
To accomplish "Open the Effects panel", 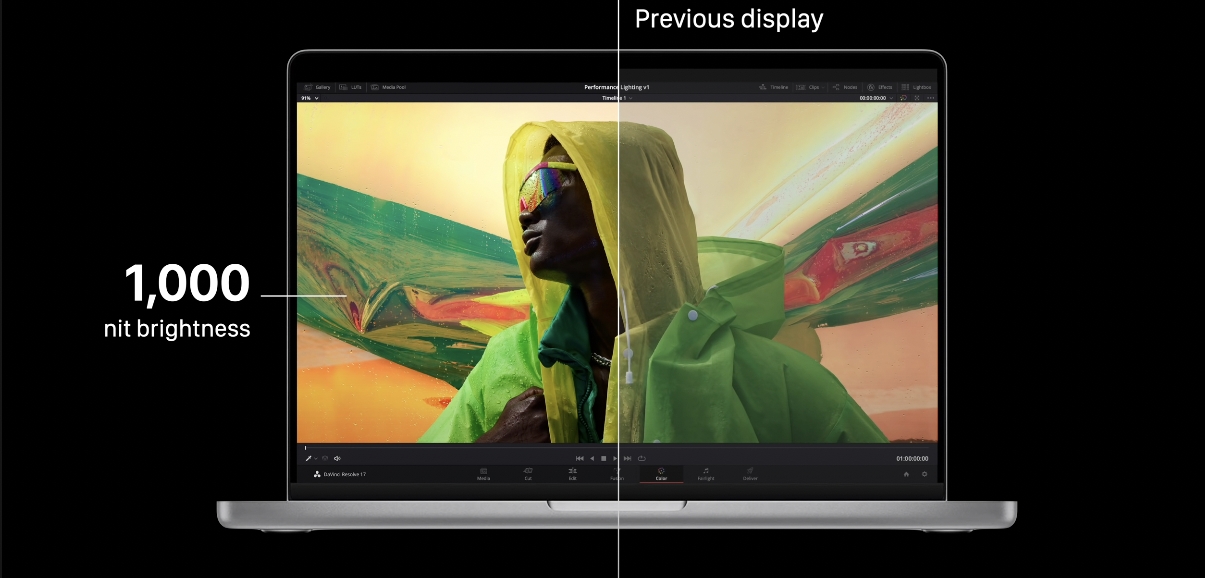I will click(879, 87).
